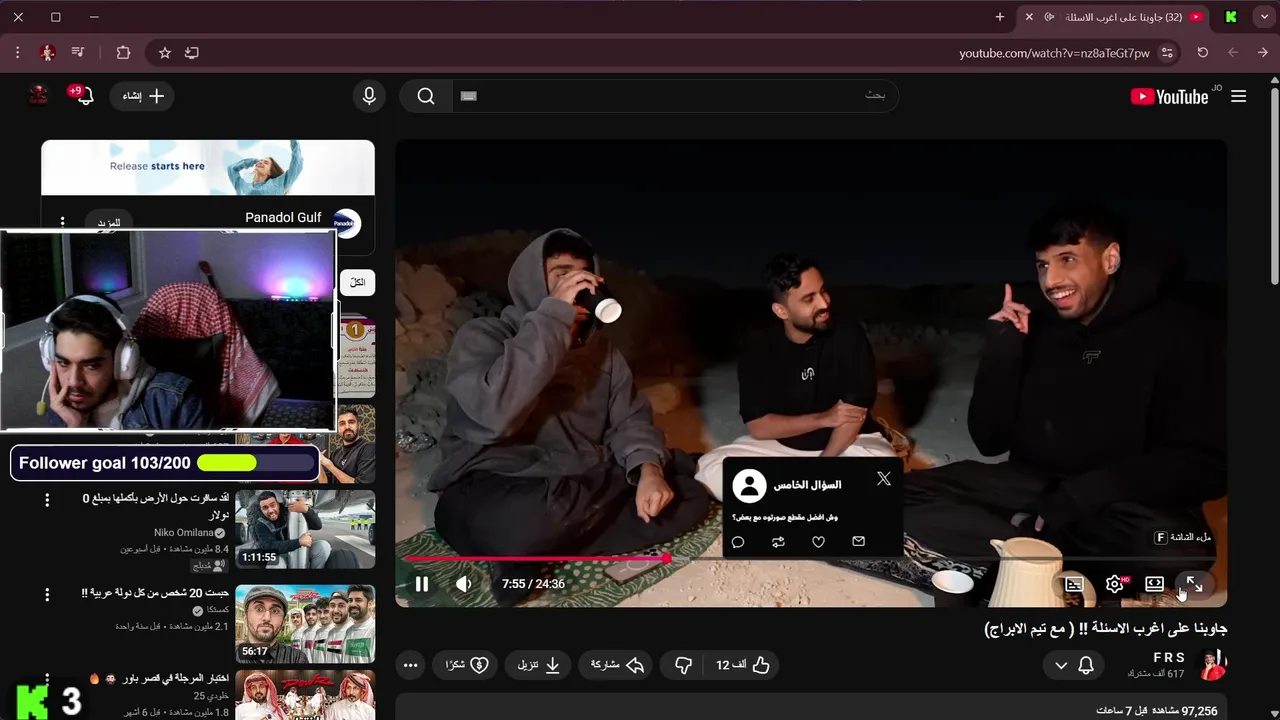Image resolution: width=1280 pixels, height=720 pixels.
Task: Select the الكل filter chip
Action: click(x=357, y=283)
